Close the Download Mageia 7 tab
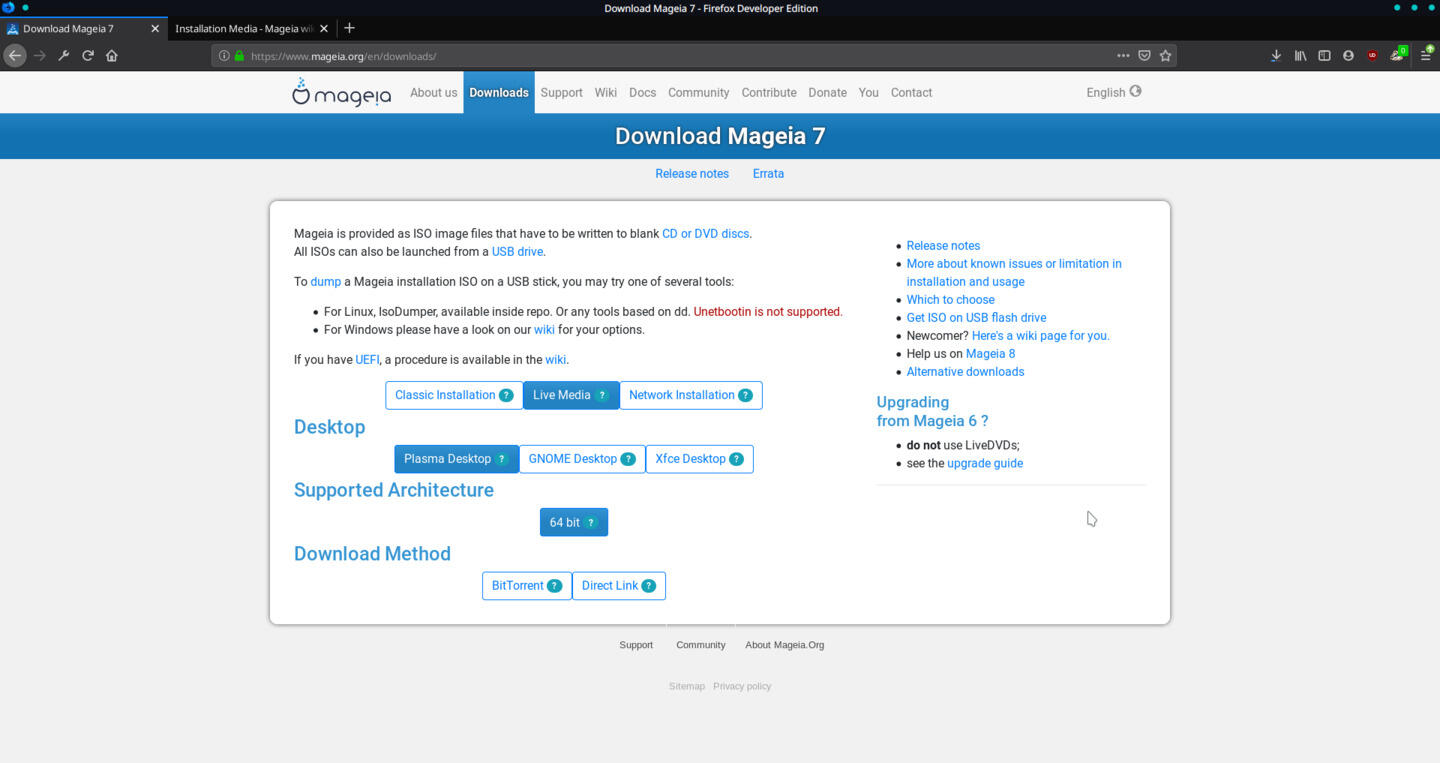 (x=155, y=28)
